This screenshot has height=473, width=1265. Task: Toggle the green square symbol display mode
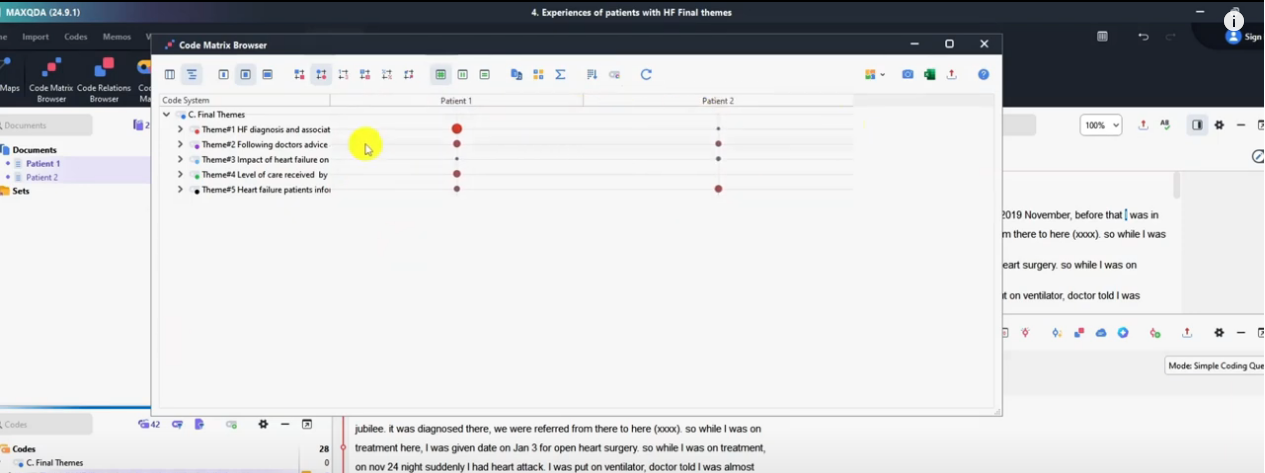pyautogui.click(x=440, y=75)
